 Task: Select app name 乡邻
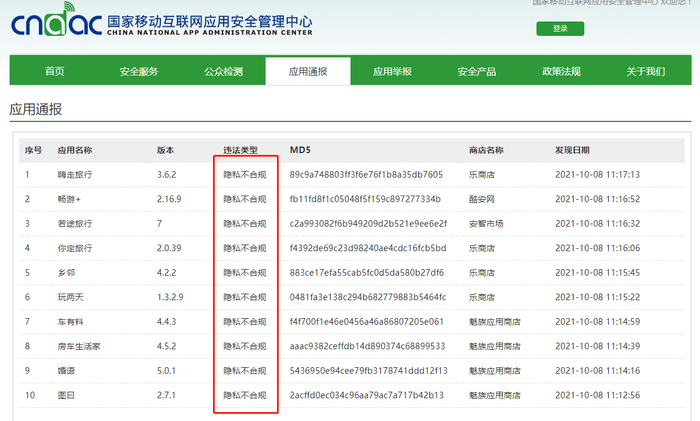coord(66,273)
